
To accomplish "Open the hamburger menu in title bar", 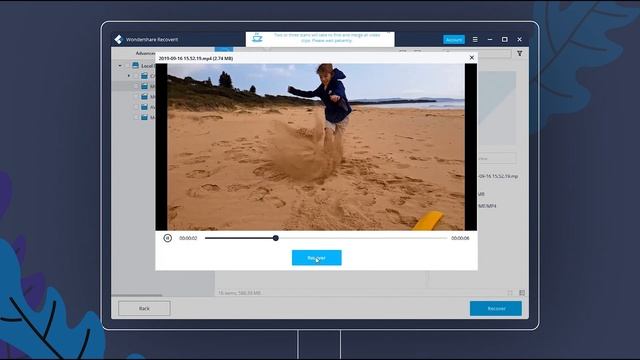I will [475, 40].
